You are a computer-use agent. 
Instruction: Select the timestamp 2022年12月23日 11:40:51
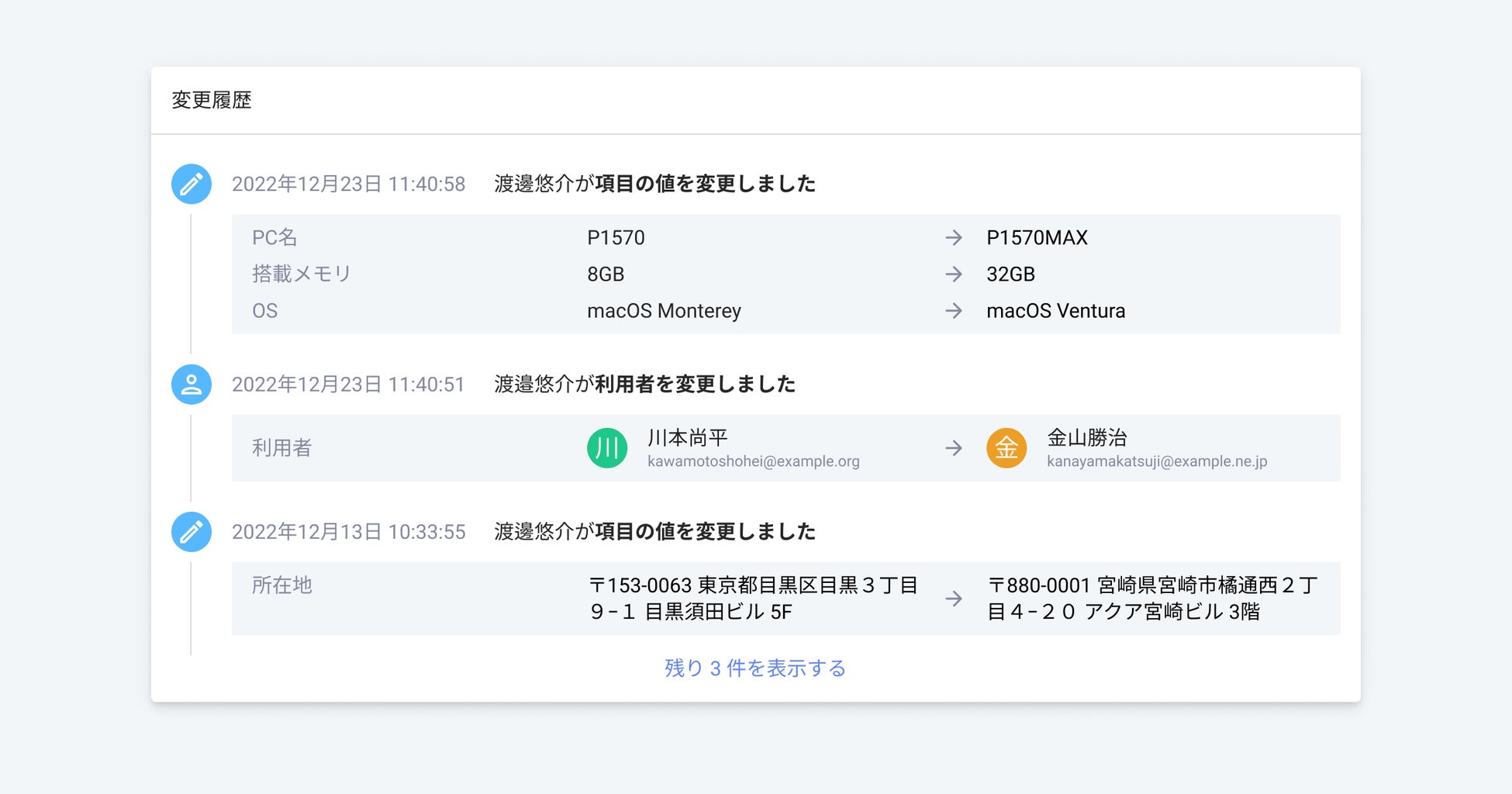(348, 385)
